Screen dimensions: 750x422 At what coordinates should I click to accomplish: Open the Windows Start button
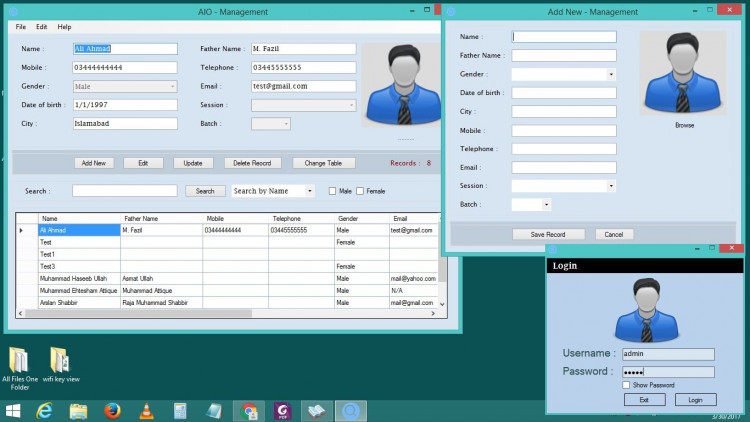pos(13,411)
